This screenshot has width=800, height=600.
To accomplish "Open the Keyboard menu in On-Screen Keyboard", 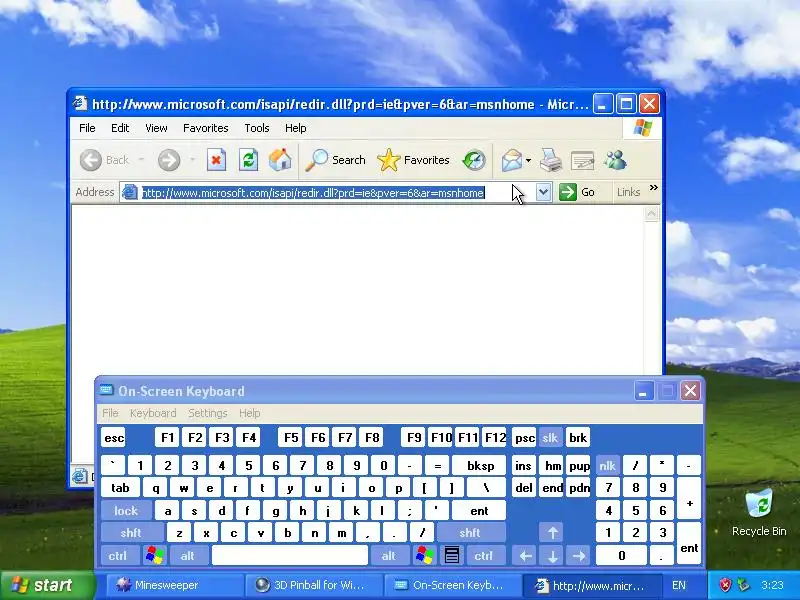I will pyautogui.click(x=153, y=413).
